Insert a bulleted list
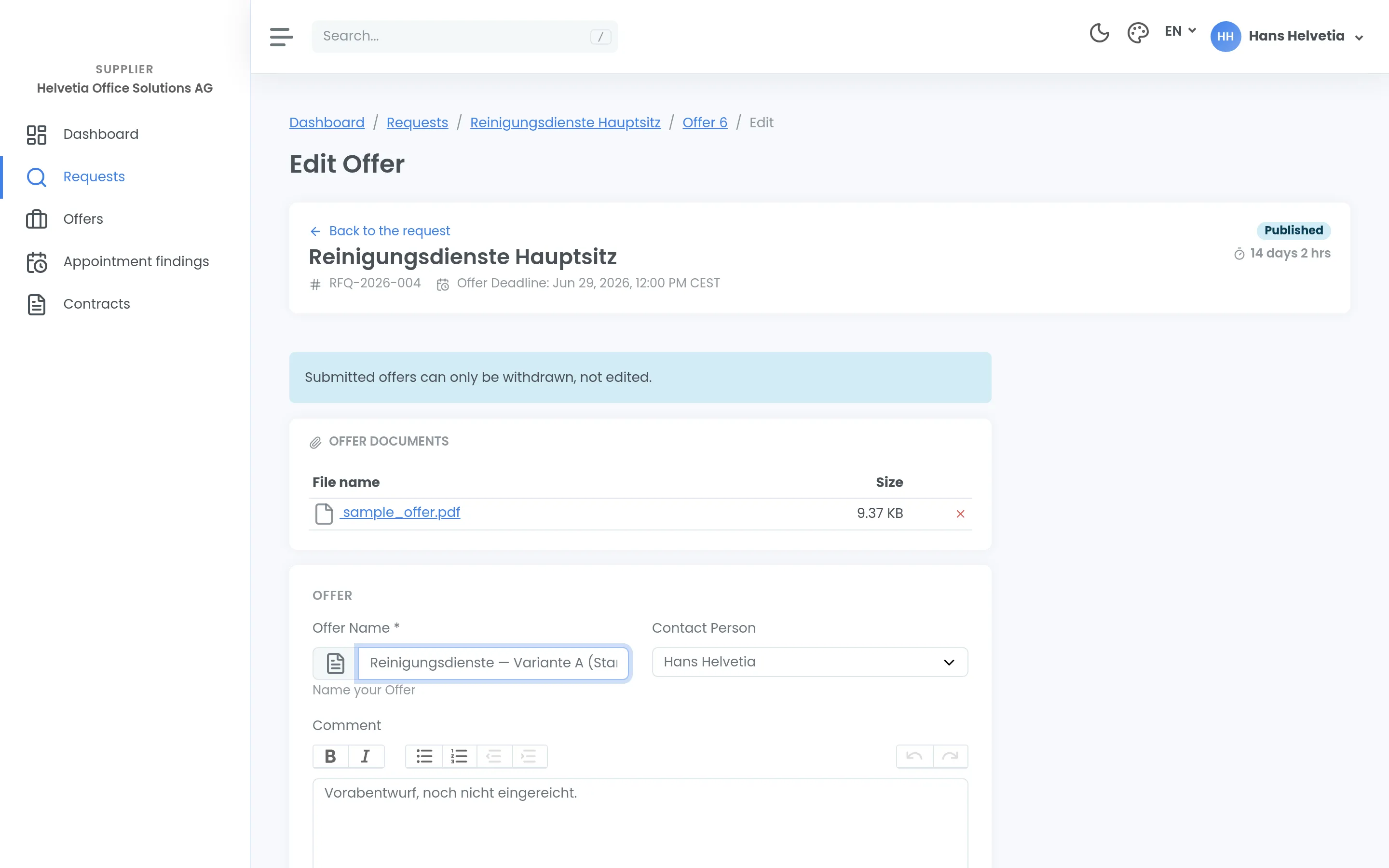Viewport: 1389px width, 868px height. [x=423, y=756]
